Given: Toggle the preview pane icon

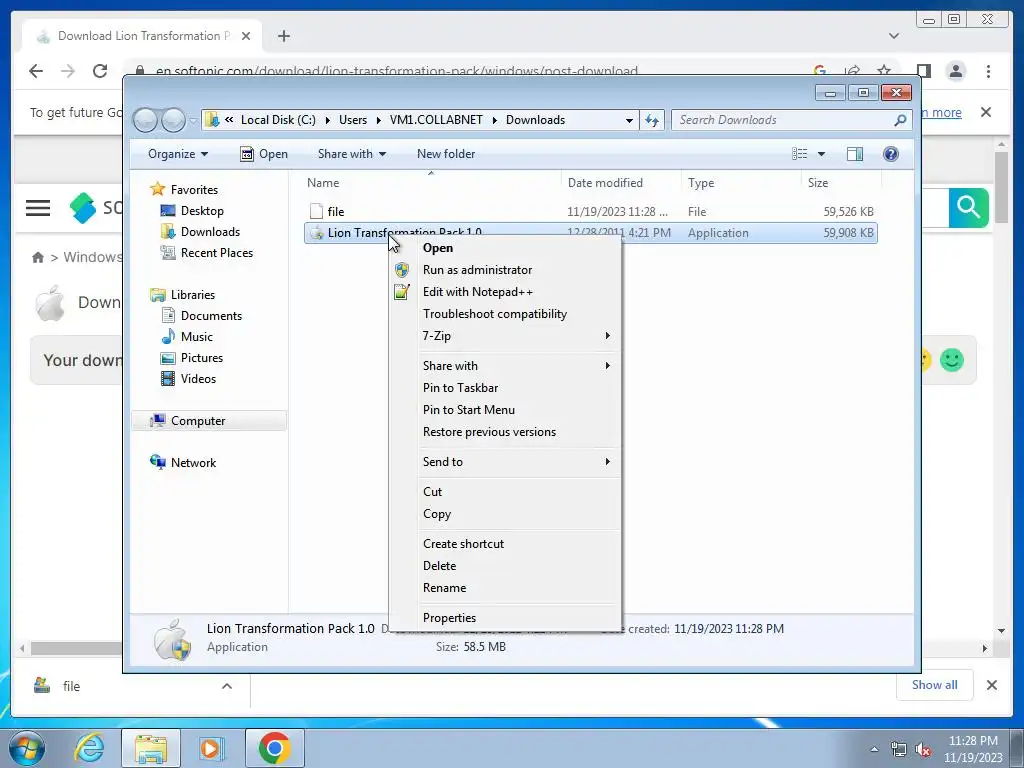Looking at the screenshot, I should point(855,154).
